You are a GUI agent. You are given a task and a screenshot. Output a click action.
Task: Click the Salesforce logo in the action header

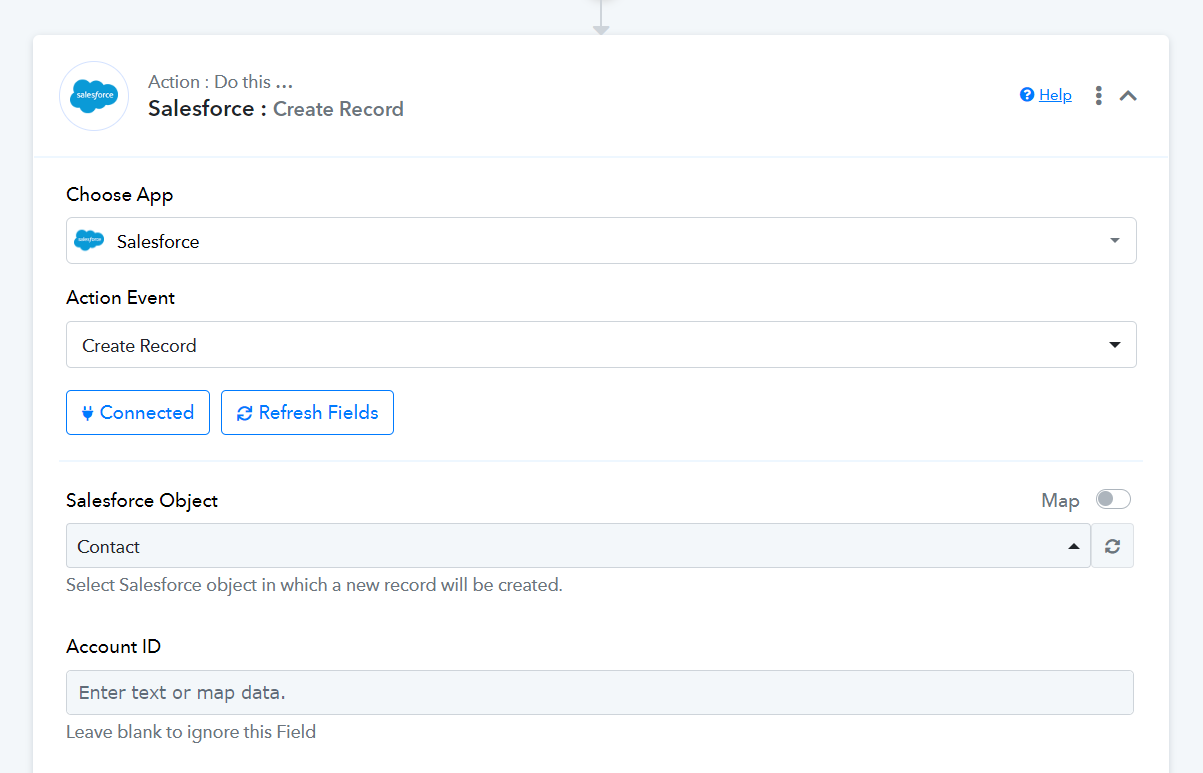click(94, 96)
